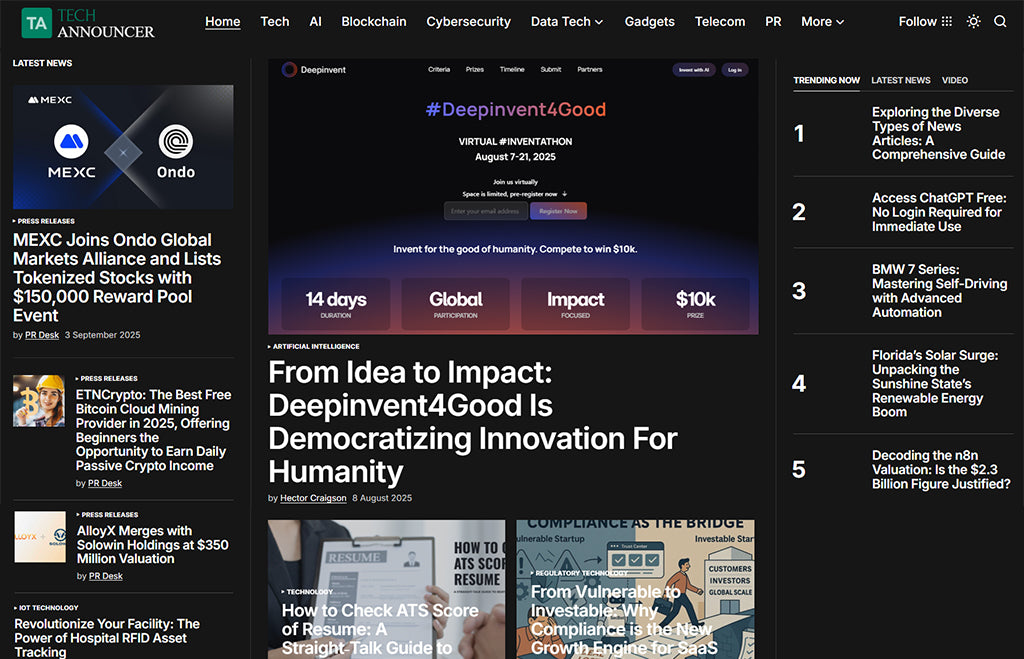Read the Deepinvent4Good headline article
This screenshot has height=659, width=1024.
[472, 422]
